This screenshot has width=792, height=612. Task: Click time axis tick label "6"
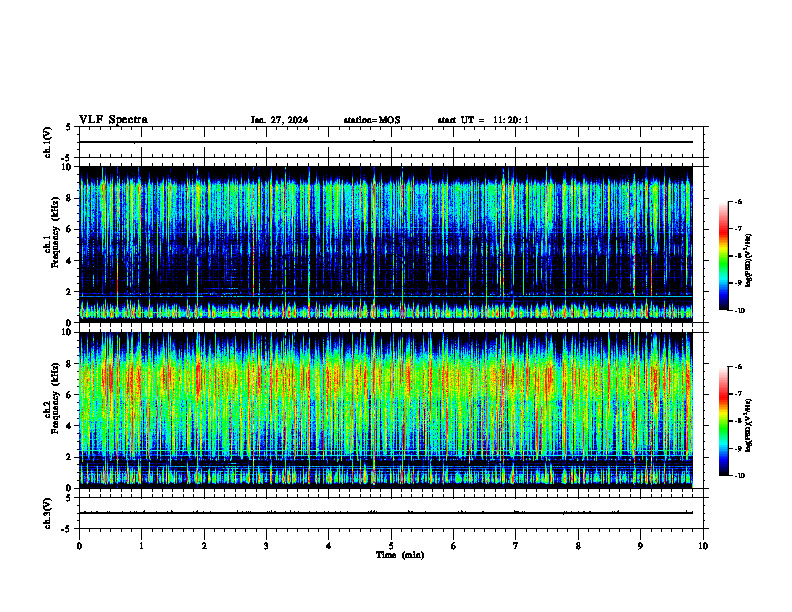click(454, 546)
